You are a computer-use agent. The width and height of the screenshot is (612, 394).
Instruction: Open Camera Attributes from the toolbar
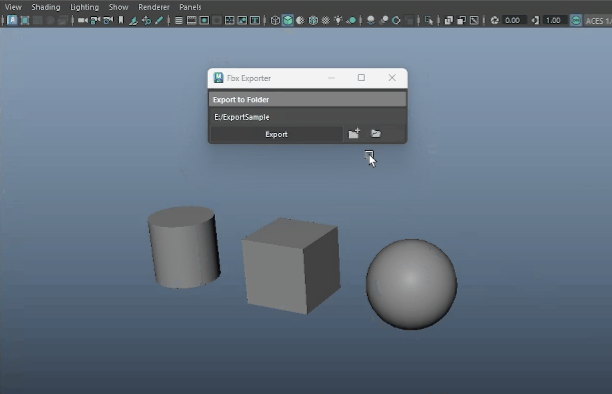click(108, 20)
